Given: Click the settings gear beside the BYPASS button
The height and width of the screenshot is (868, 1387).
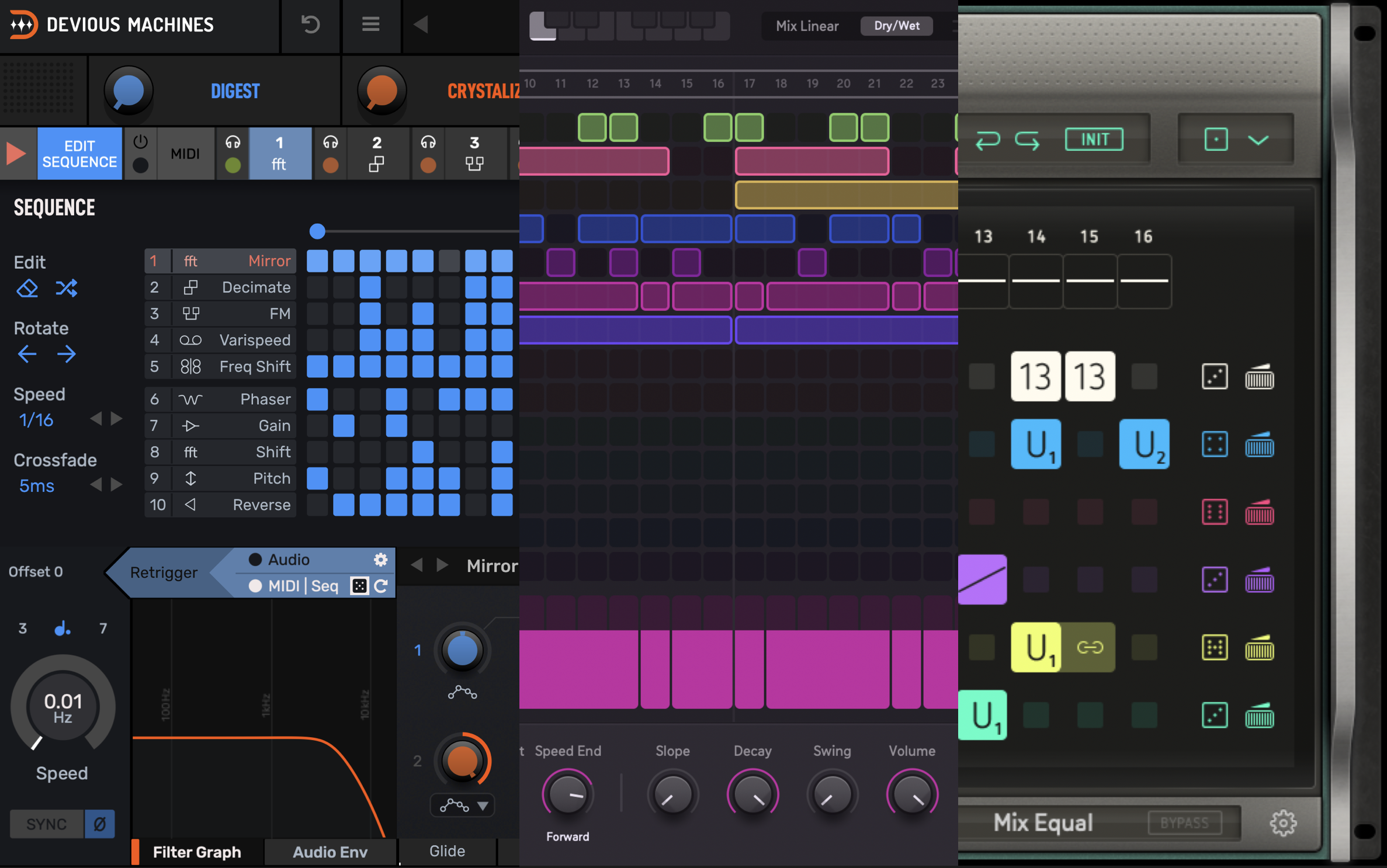Looking at the screenshot, I should [x=1283, y=823].
